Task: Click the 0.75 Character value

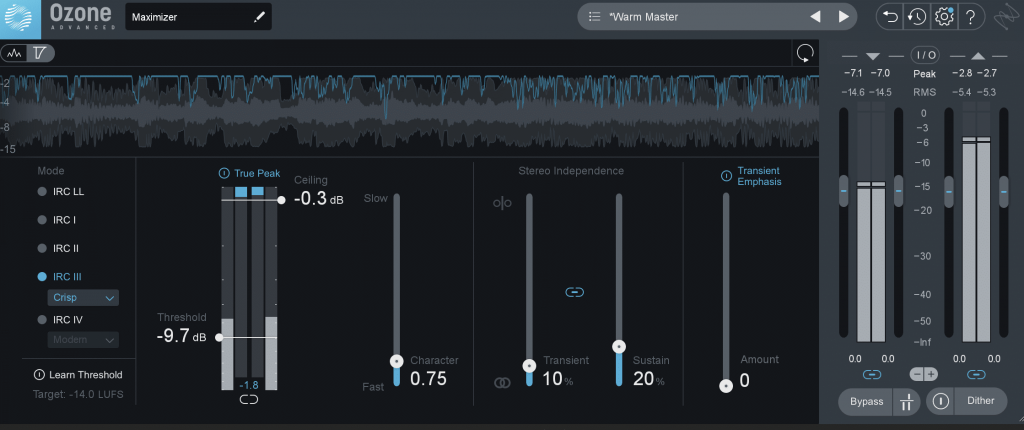Action: 428,379
